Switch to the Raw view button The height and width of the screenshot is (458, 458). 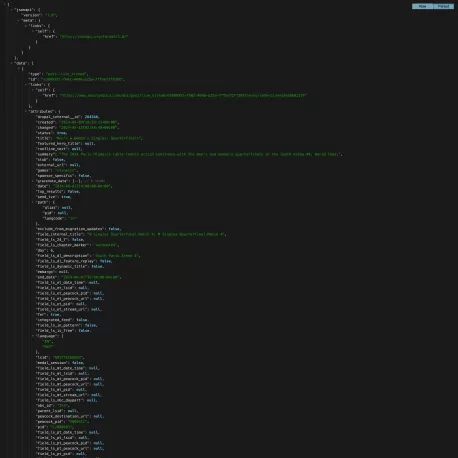422,6
